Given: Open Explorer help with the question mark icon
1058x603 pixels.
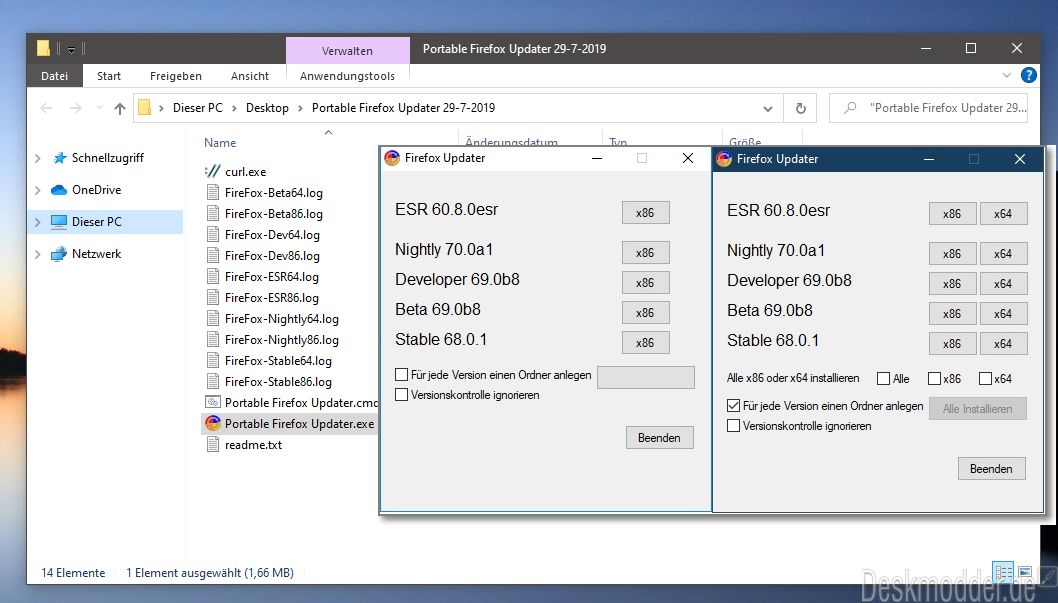Looking at the screenshot, I should pos(1028,76).
